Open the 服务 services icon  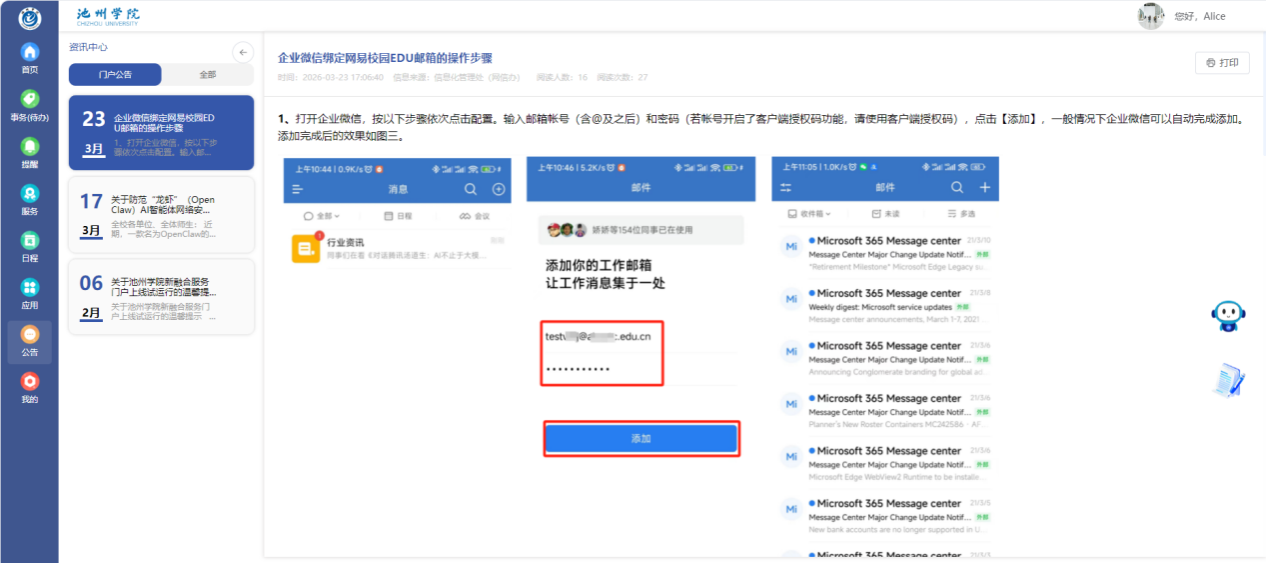click(x=30, y=198)
